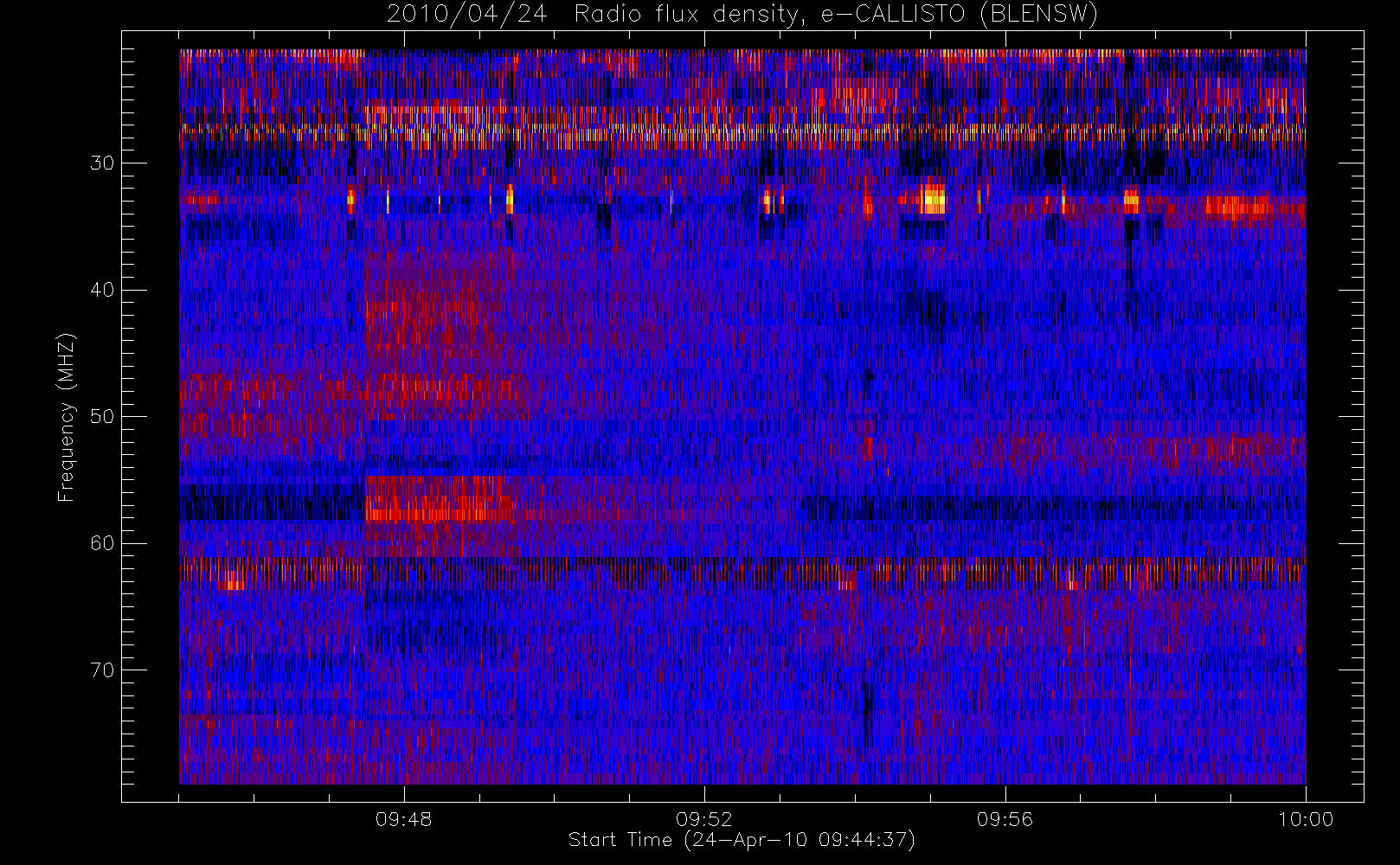Click the 40 MHz frequency tick label
The image size is (1400, 865).
tap(102, 290)
